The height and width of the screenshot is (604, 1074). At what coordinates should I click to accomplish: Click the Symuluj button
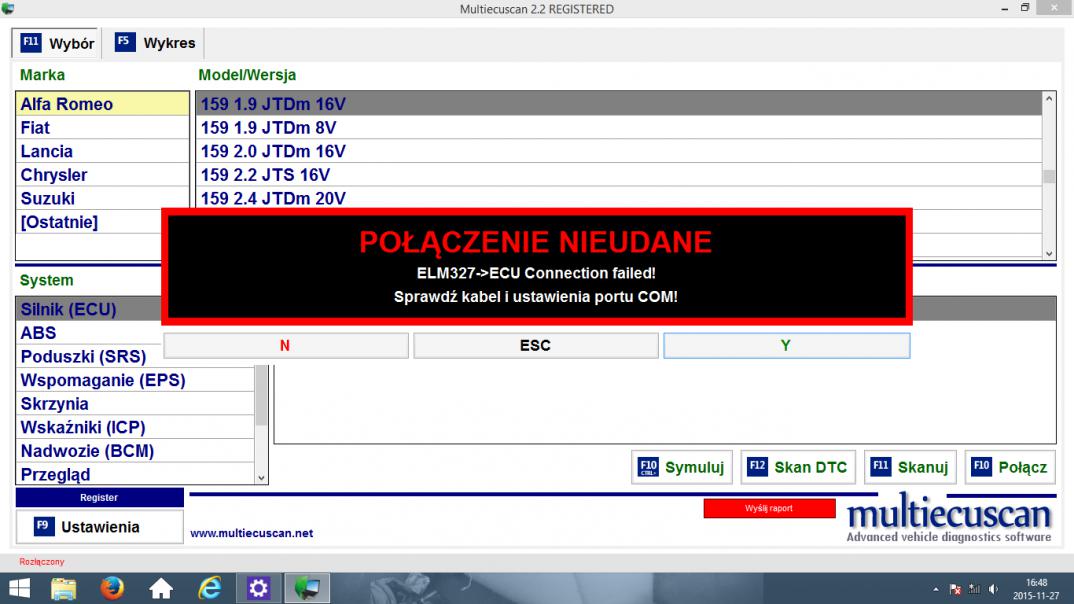tap(682, 468)
